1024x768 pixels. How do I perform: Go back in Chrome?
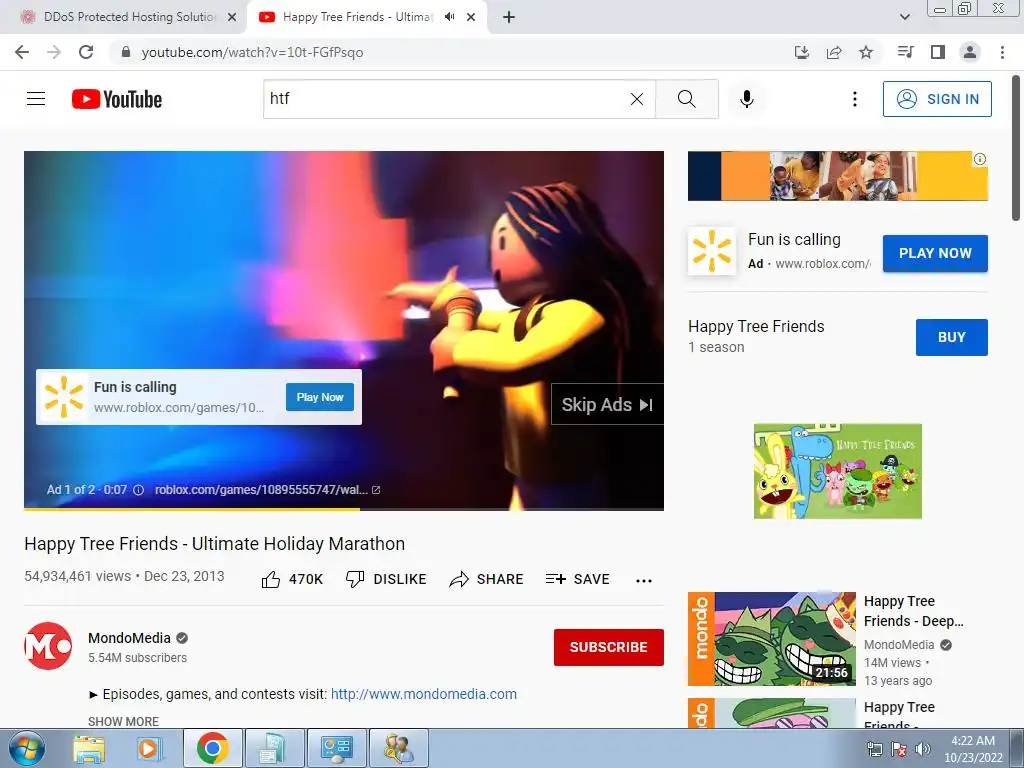[x=22, y=52]
